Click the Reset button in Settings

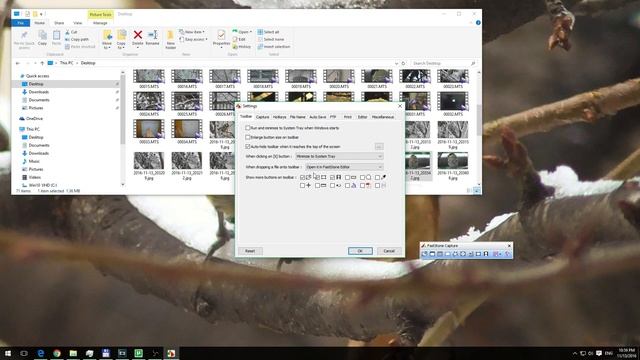(x=250, y=251)
